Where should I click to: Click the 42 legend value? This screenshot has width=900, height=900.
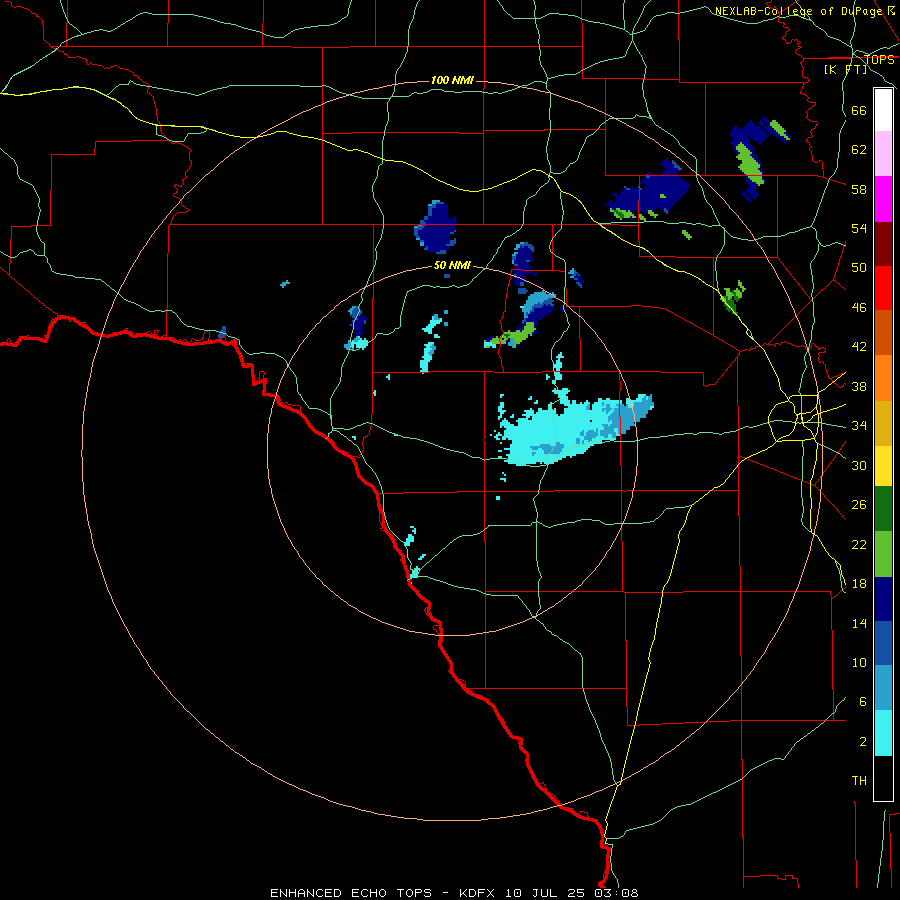tap(859, 347)
